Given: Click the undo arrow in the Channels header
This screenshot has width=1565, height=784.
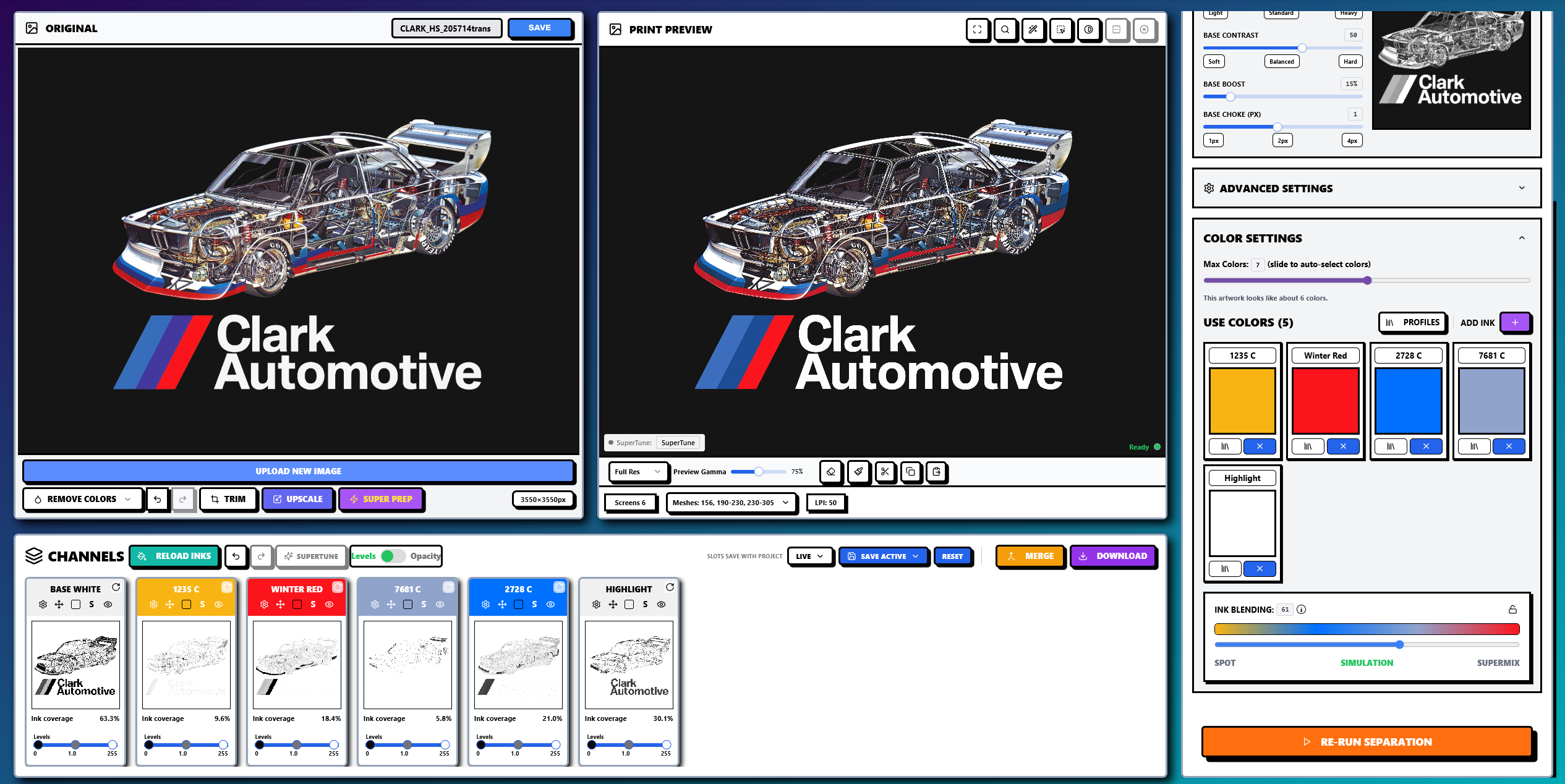Looking at the screenshot, I should (x=236, y=556).
